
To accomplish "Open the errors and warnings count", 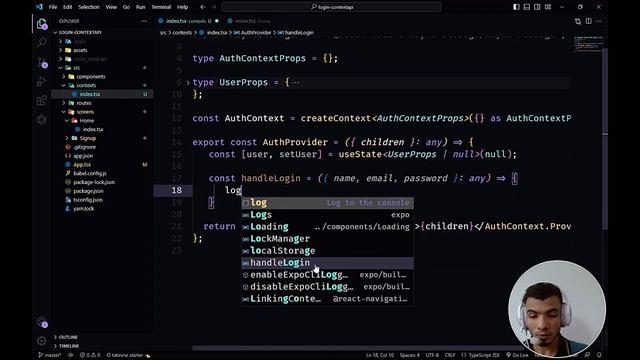I will point(90,355).
